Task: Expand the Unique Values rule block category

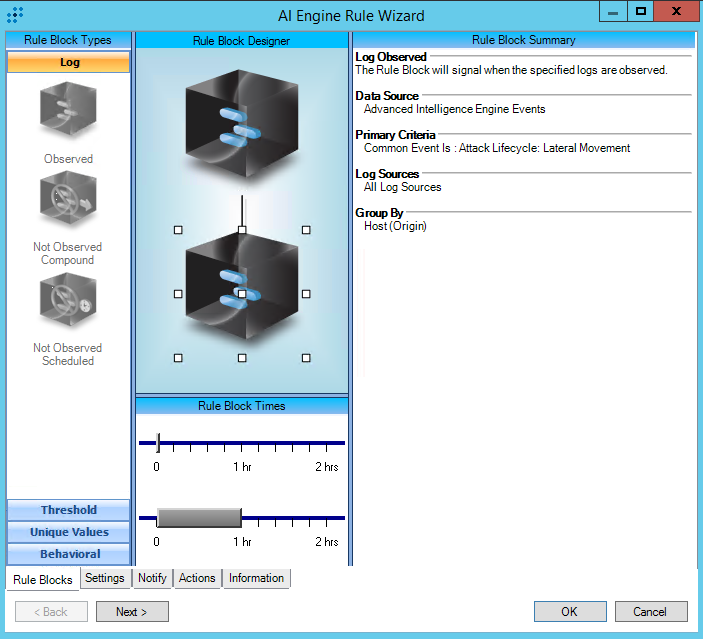Action: (69, 532)
